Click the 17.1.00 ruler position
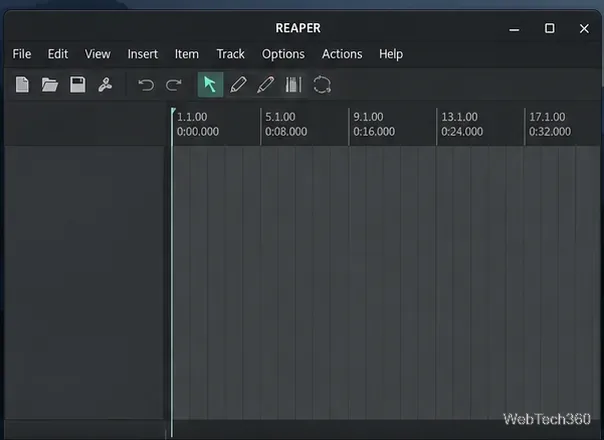This screenshot has height=440, width=604. pyautogui.click(x=547, y=117)
